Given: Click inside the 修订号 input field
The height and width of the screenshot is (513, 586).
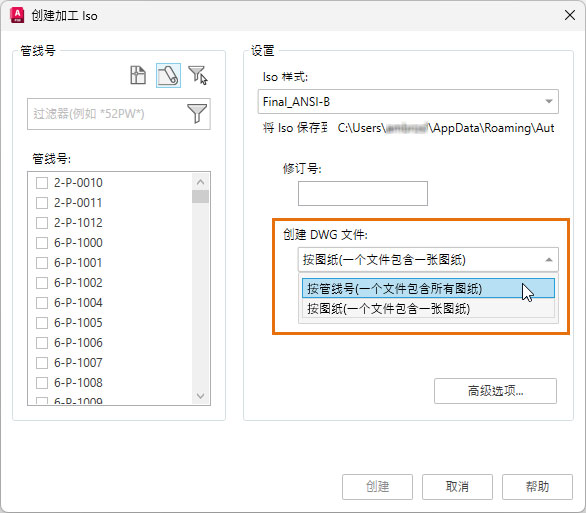Looking at the screenshot, I should tap(363, 194).
